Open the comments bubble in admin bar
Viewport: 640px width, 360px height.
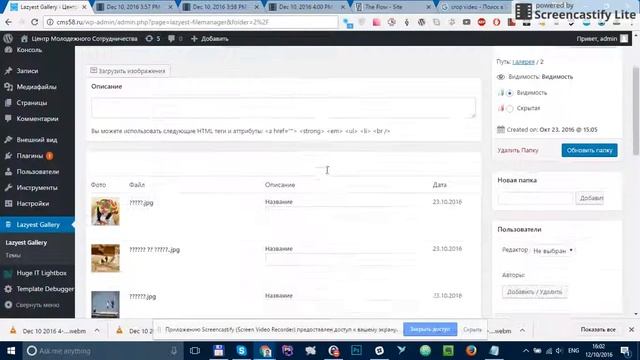(175, 39)
